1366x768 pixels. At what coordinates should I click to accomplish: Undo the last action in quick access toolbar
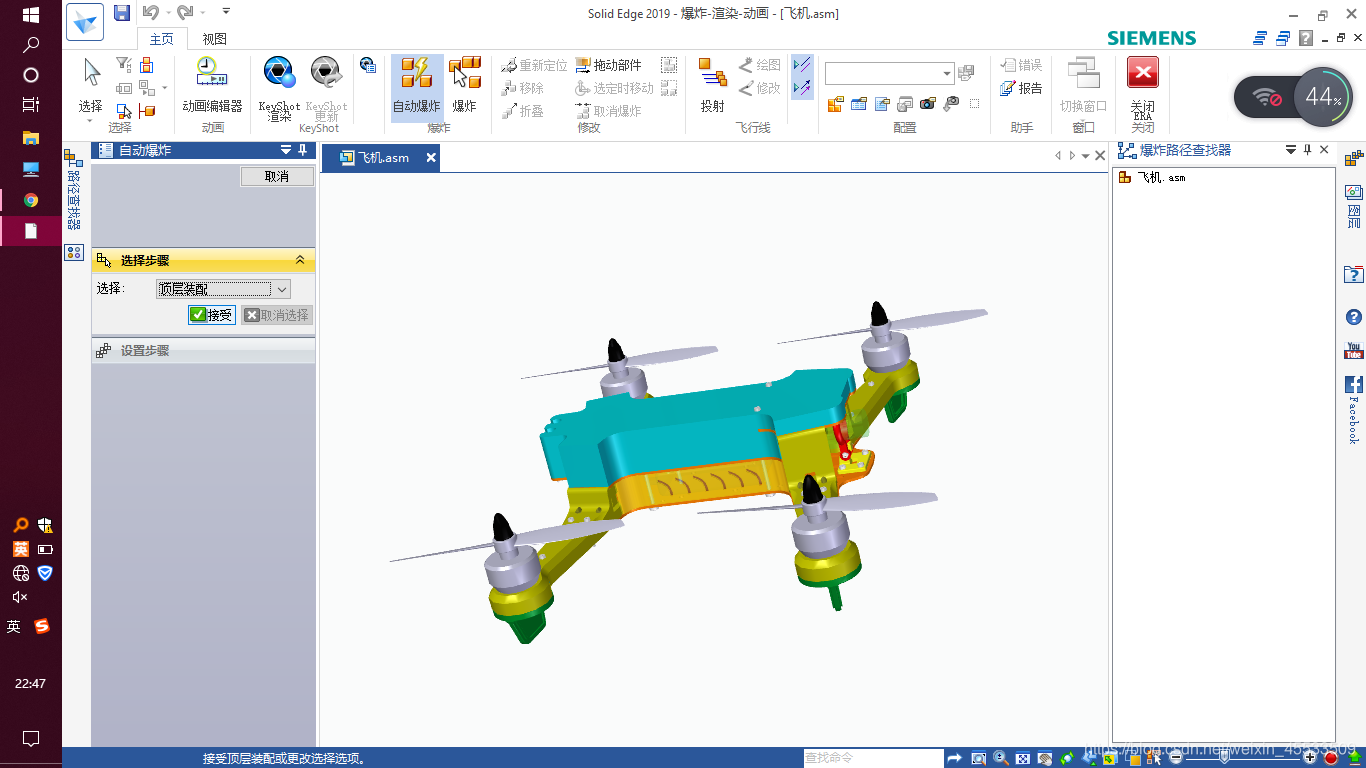coord(150,13)
